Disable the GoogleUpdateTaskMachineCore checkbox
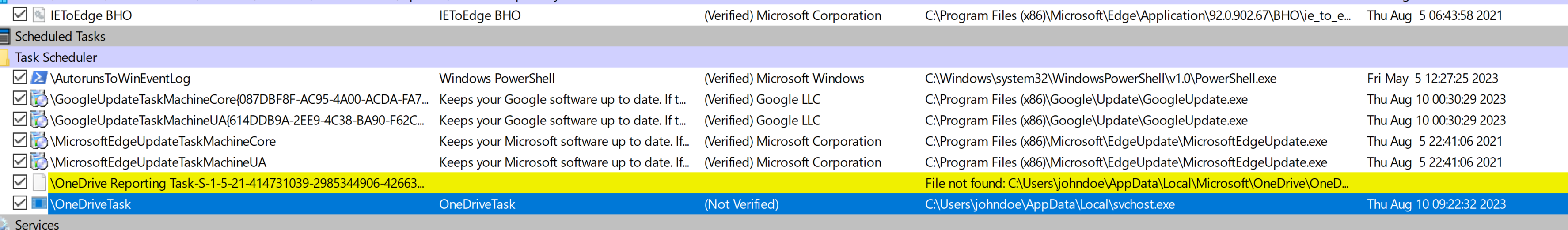Screen dimensions: 1568x230 point(19,98)
